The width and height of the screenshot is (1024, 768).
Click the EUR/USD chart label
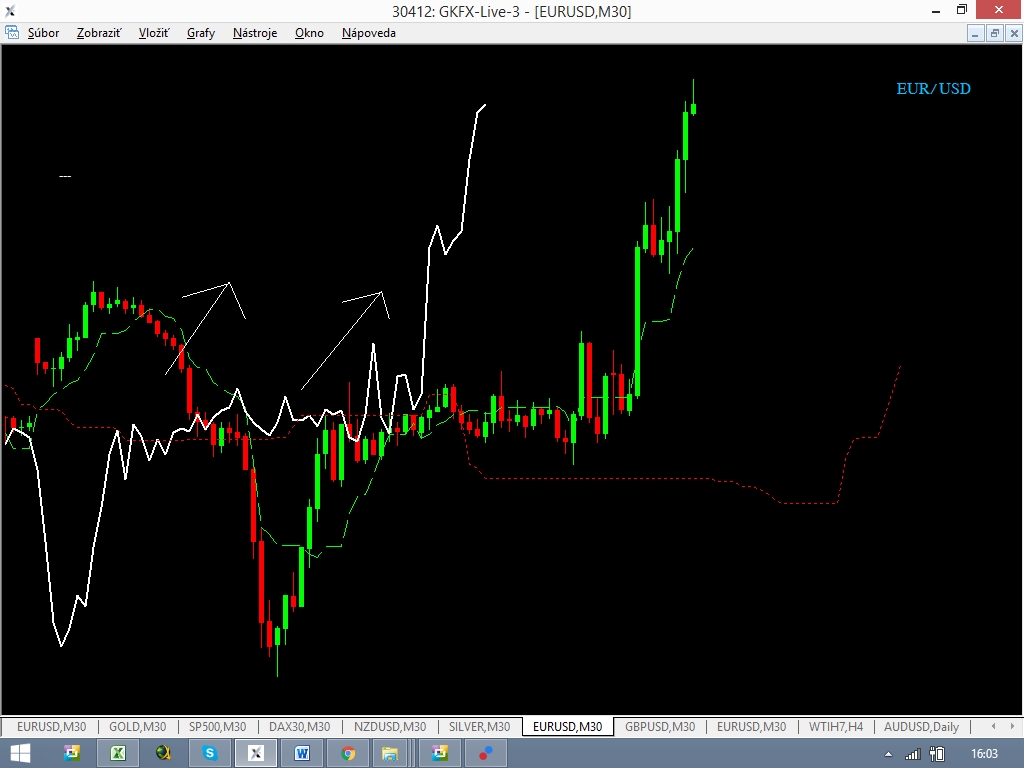click(x=933, y=89)
